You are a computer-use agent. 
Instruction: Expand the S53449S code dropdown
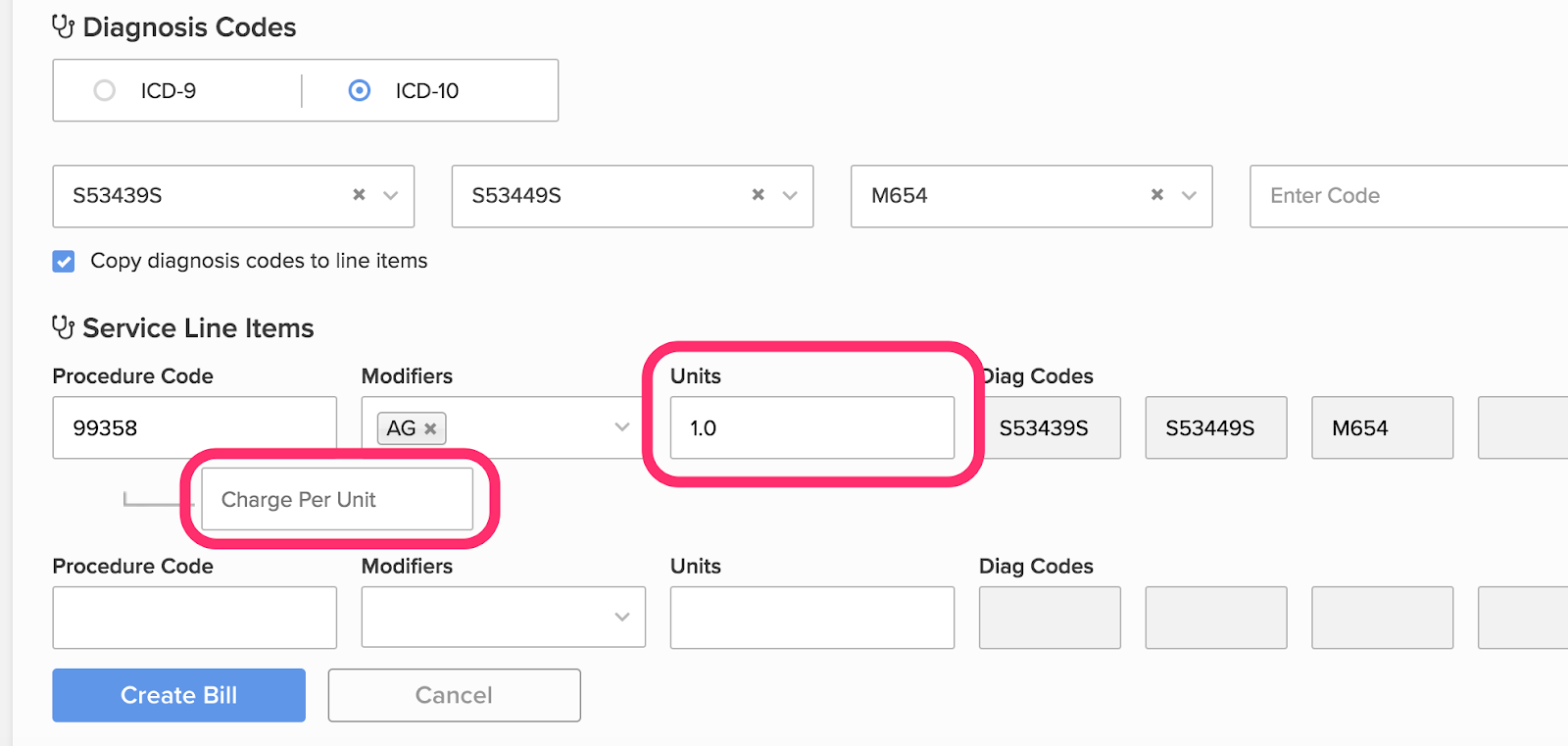click(x=790, y=195)
